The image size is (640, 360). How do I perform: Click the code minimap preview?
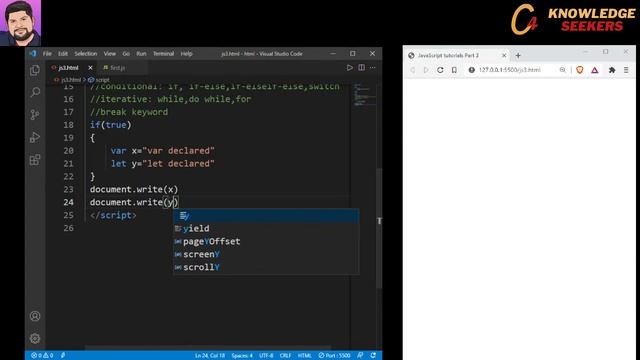[364, 95]
